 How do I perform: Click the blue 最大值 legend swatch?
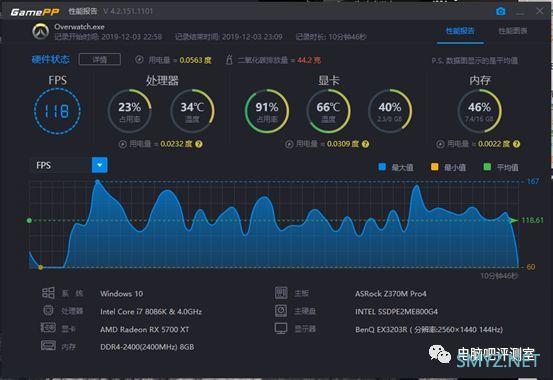tap(382, 167)
